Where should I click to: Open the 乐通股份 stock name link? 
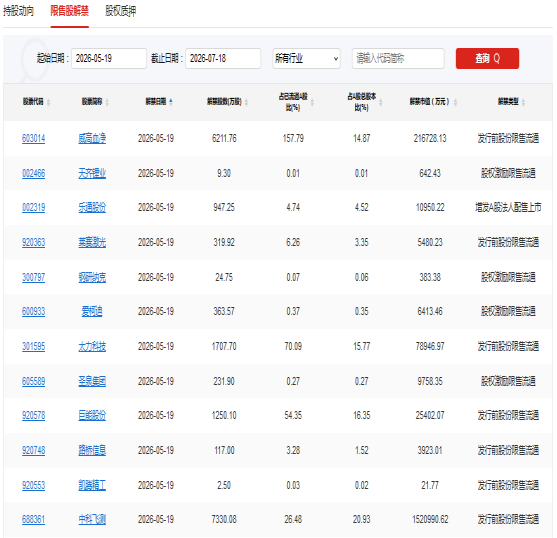point(92,207)
